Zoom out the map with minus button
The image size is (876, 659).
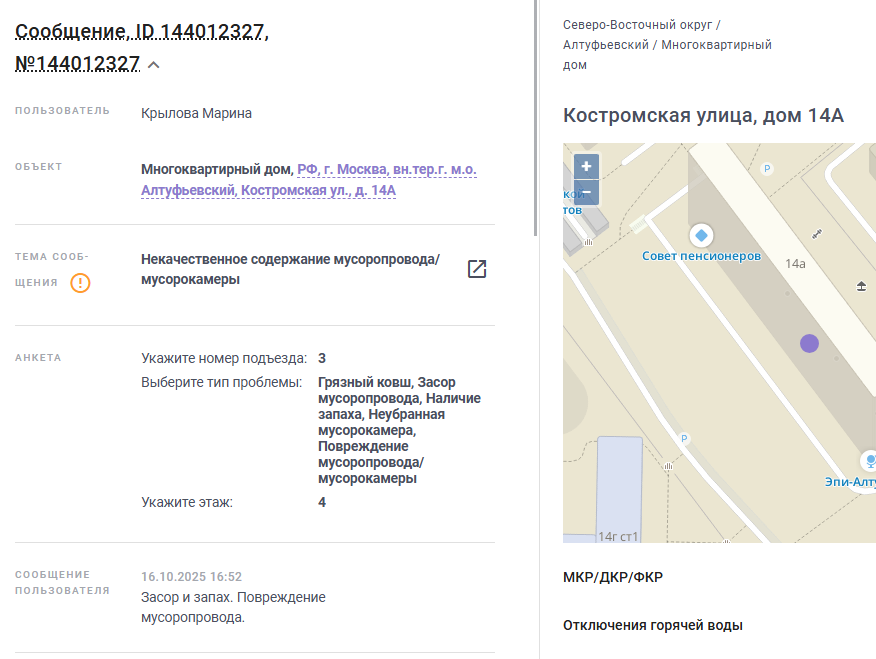(586, 192)
